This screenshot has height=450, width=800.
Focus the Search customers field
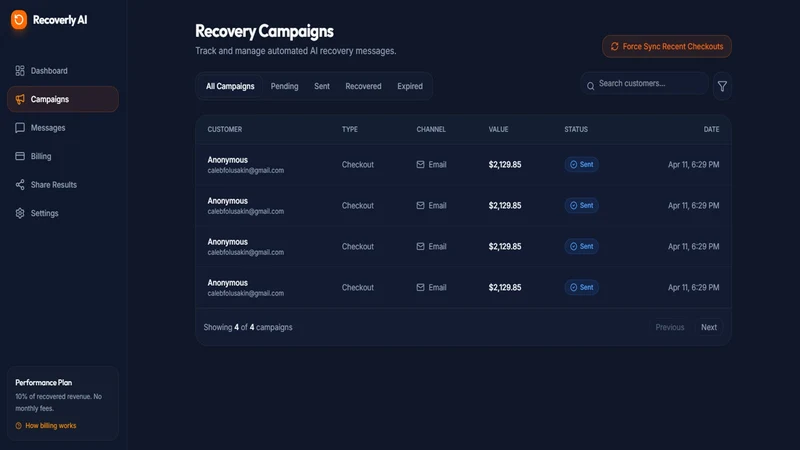click(645, 84)
